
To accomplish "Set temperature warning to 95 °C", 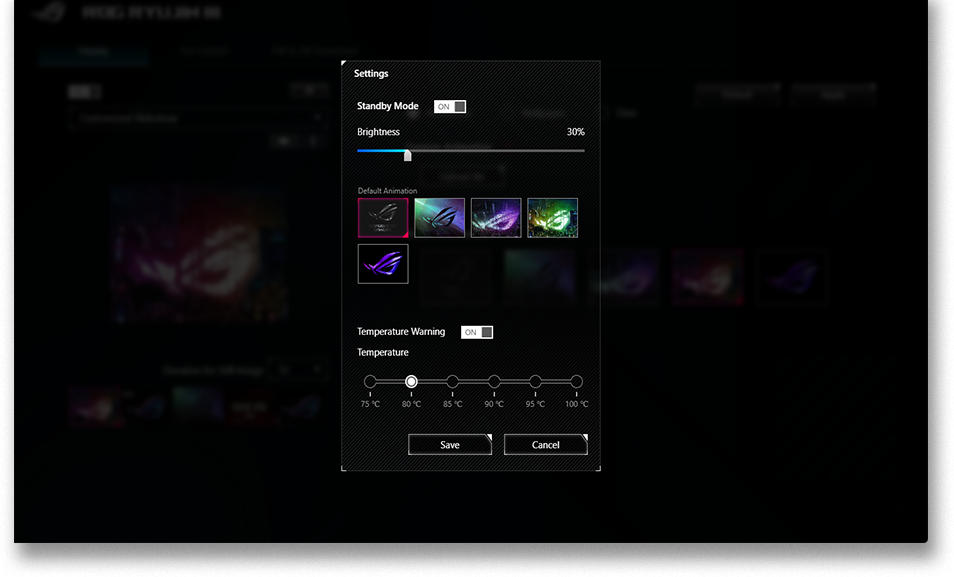I will point(535,382).
